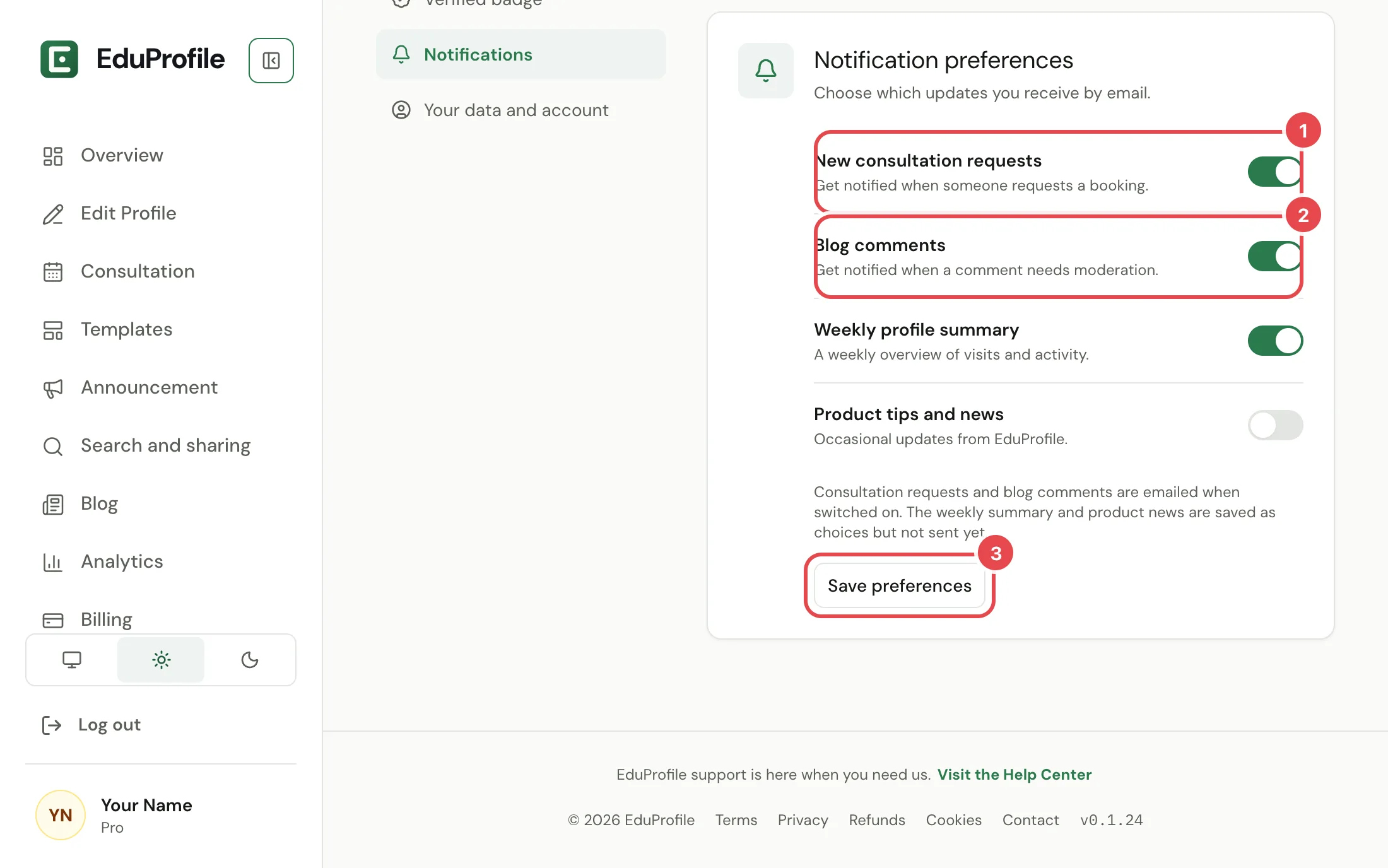This screenshot has height=868, width=1388.
Task: Click version text v0.1.24
Action: click(x=1111, y=820)
